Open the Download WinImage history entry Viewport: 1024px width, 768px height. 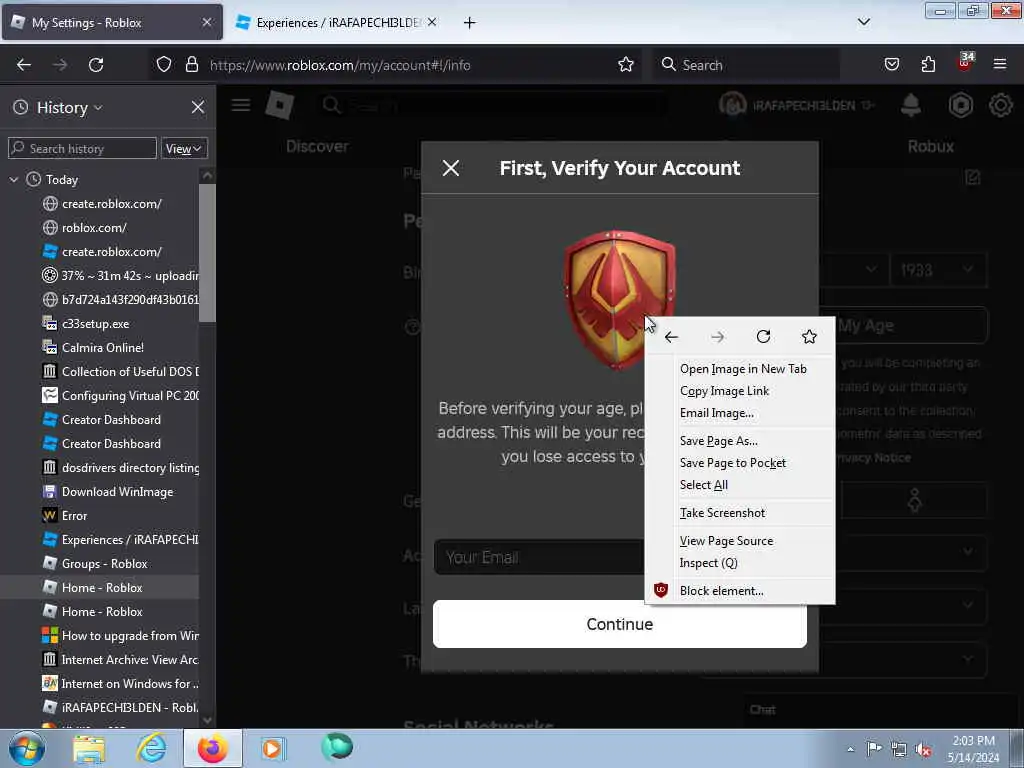117,492
